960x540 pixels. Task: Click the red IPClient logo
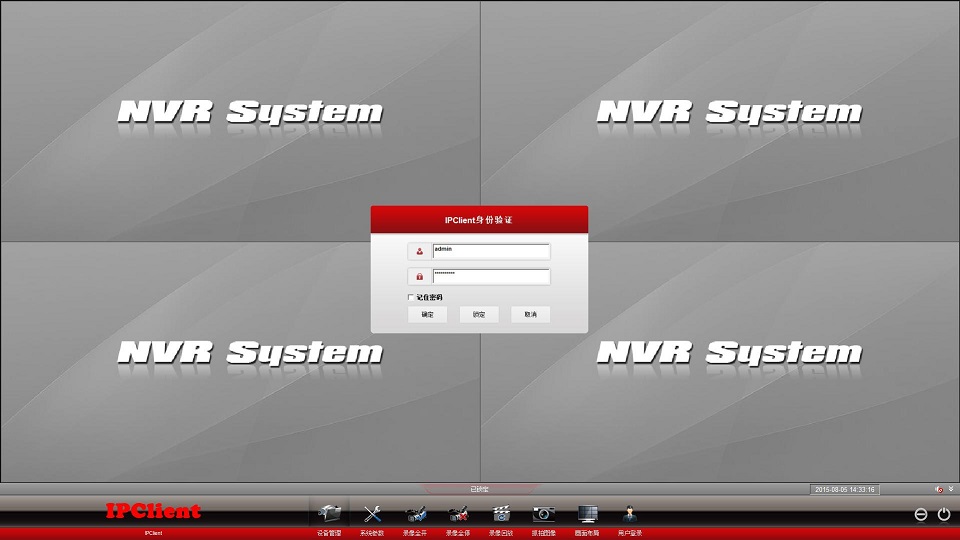click(153, 511)
